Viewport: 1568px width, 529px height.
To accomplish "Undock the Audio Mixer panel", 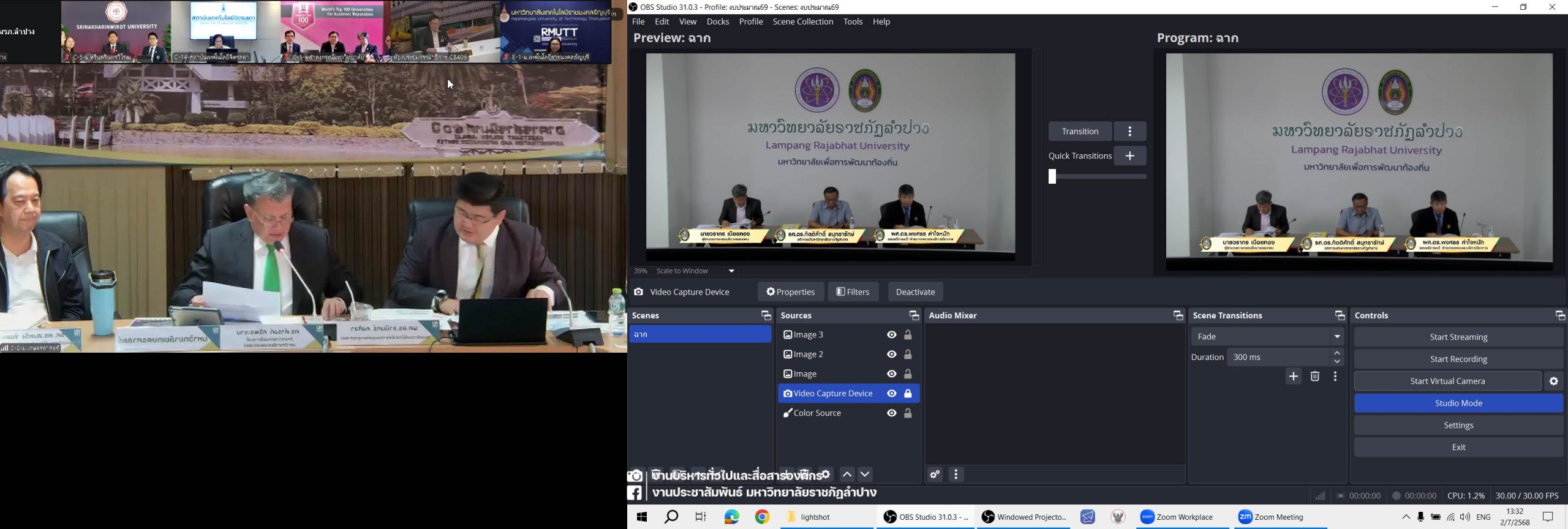I will [x=1178, y=315].
